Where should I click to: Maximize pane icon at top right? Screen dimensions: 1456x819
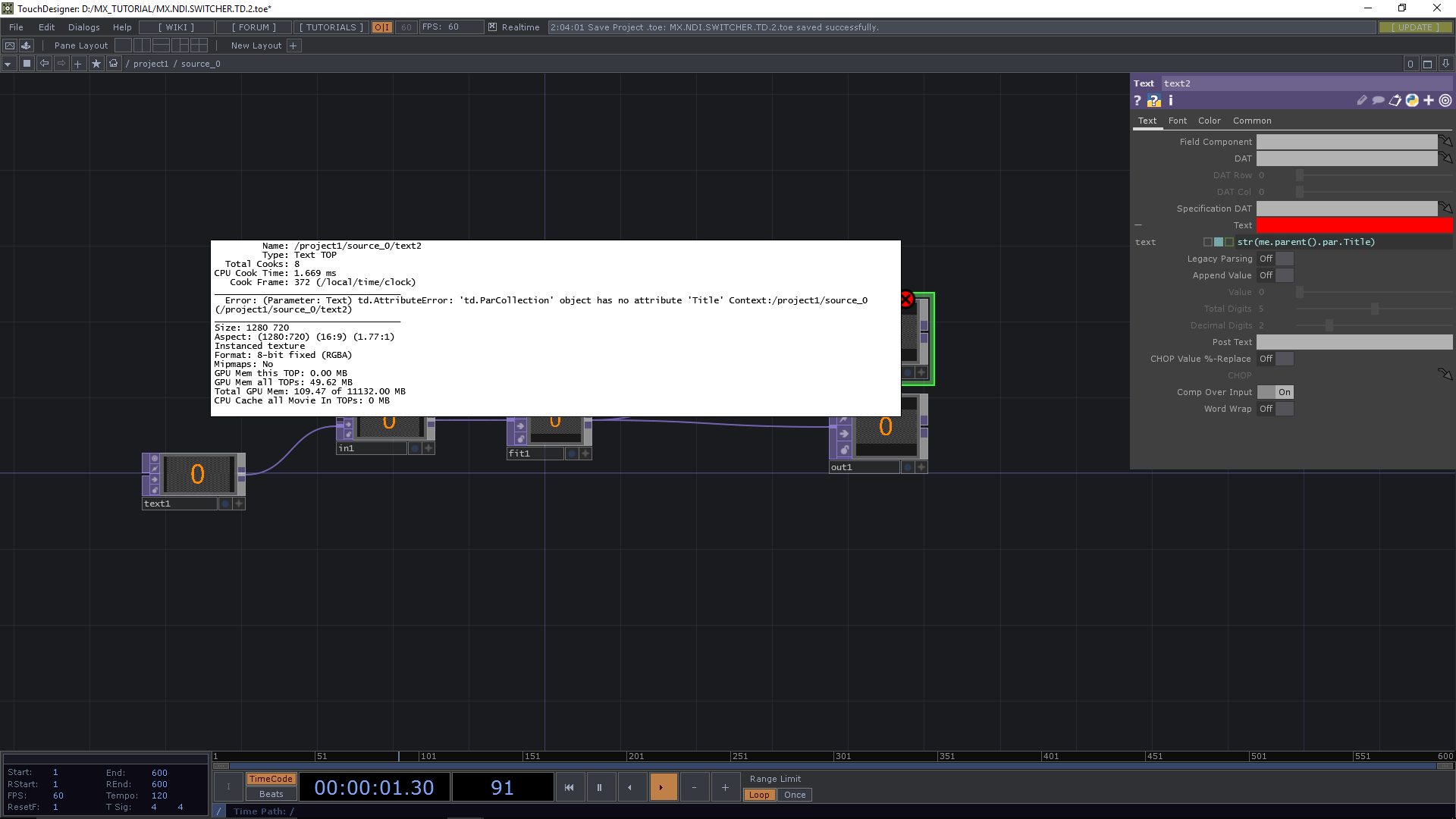[1428, 64]
